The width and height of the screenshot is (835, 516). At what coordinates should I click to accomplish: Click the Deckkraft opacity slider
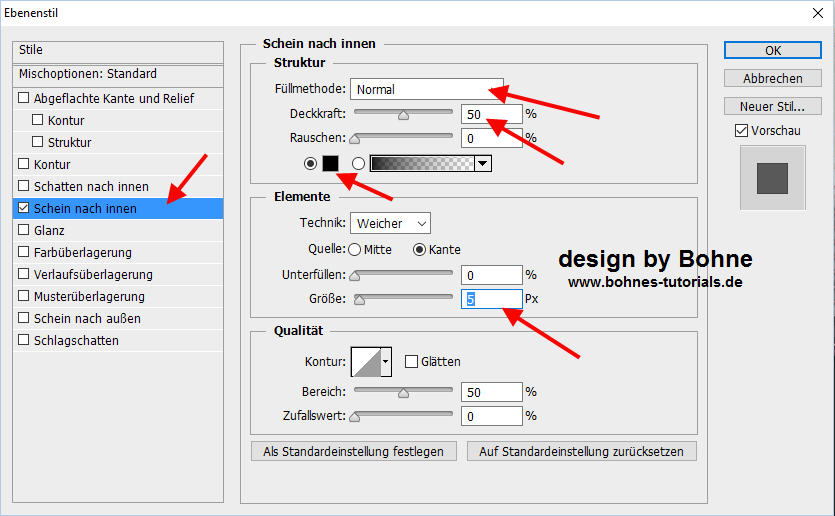[x=403, y=115]
